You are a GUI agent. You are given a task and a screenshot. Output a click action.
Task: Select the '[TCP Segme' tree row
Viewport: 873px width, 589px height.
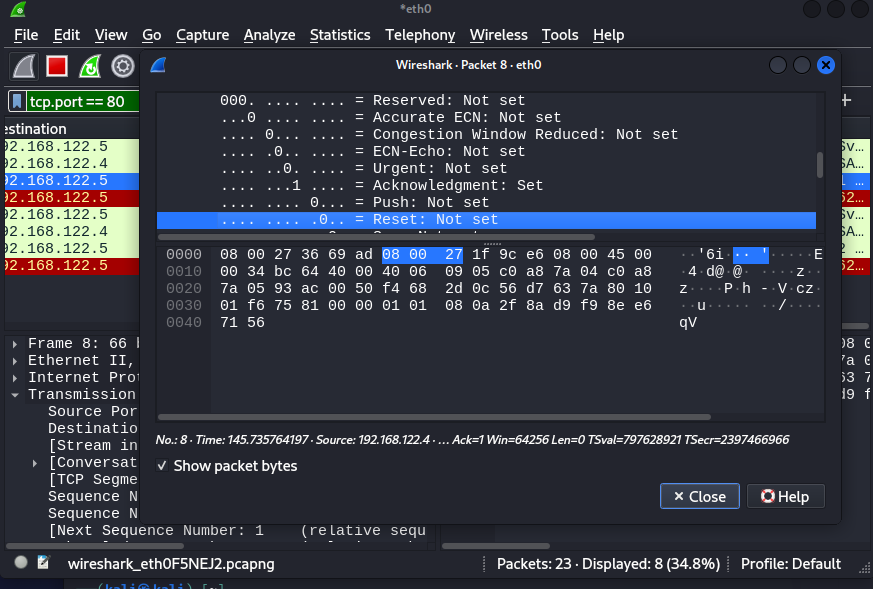pos(92,480)
